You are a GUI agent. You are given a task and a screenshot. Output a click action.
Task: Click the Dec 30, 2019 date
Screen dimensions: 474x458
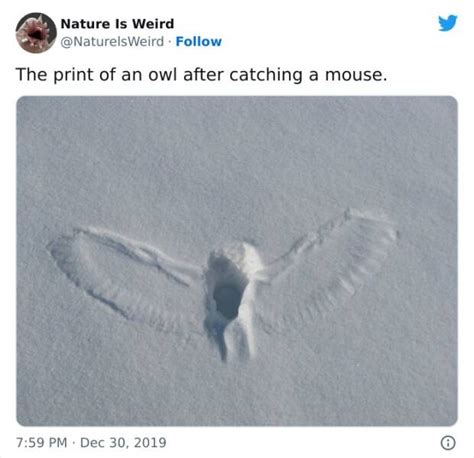pos(123,443)
